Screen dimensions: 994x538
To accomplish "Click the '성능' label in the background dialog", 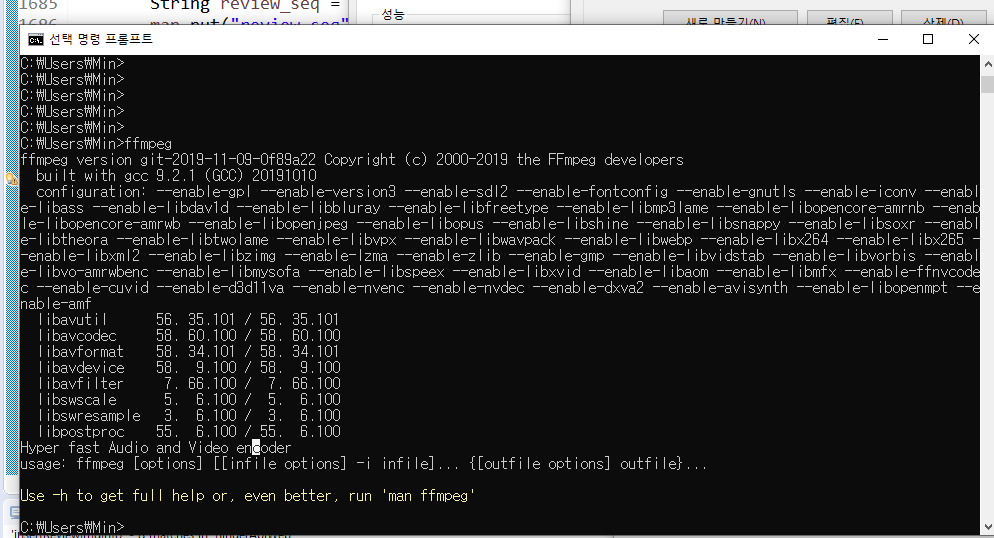I will 392,14.
